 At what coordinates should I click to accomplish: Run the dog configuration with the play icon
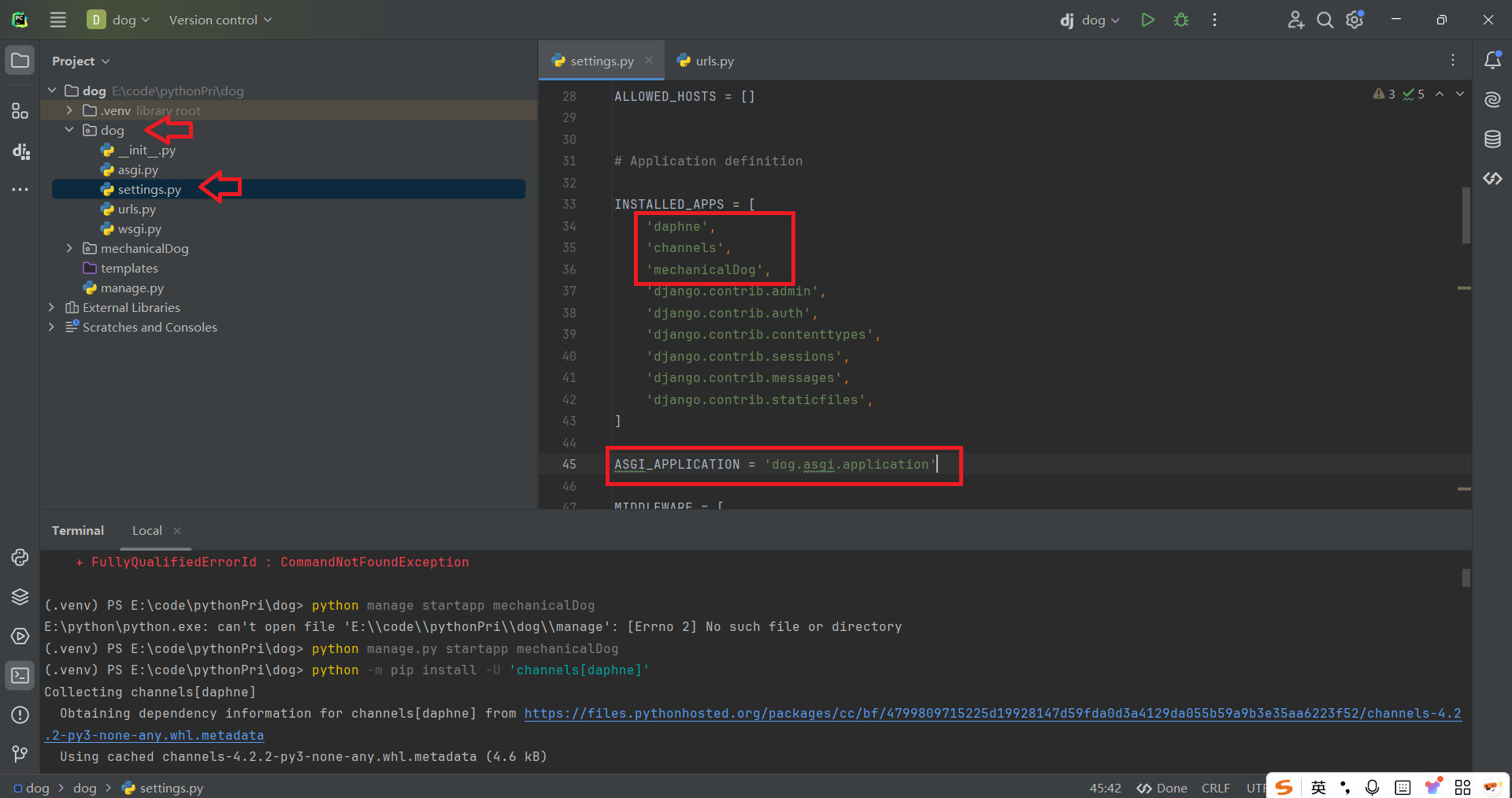click(1147, 20)
